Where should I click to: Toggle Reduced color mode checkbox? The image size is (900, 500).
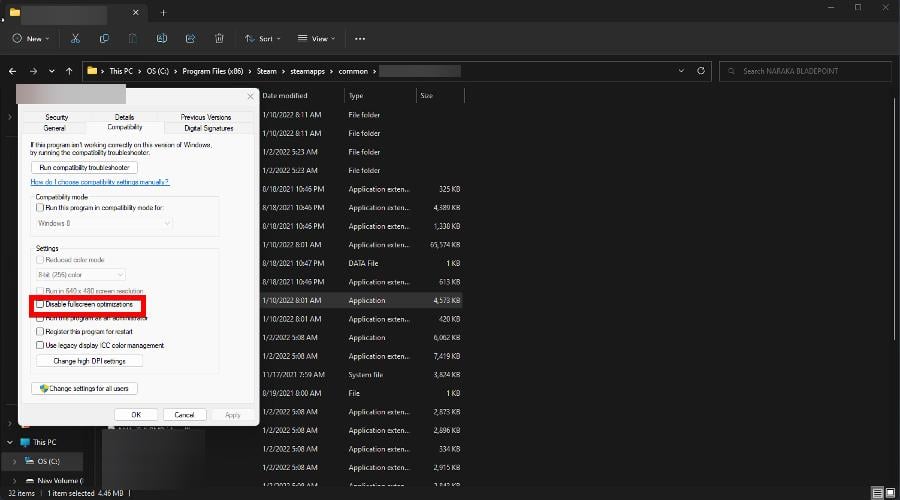click(x=40, y=259)
